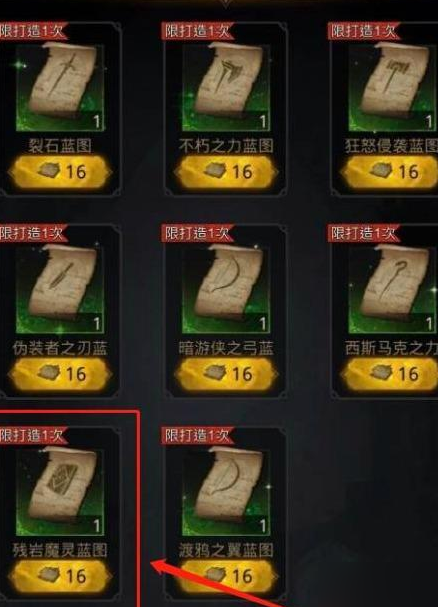This screenshot has height=607, width=438.
Task: Buy 裂石蓝图 with the 16 price button
Action: (x=60, y=172)
